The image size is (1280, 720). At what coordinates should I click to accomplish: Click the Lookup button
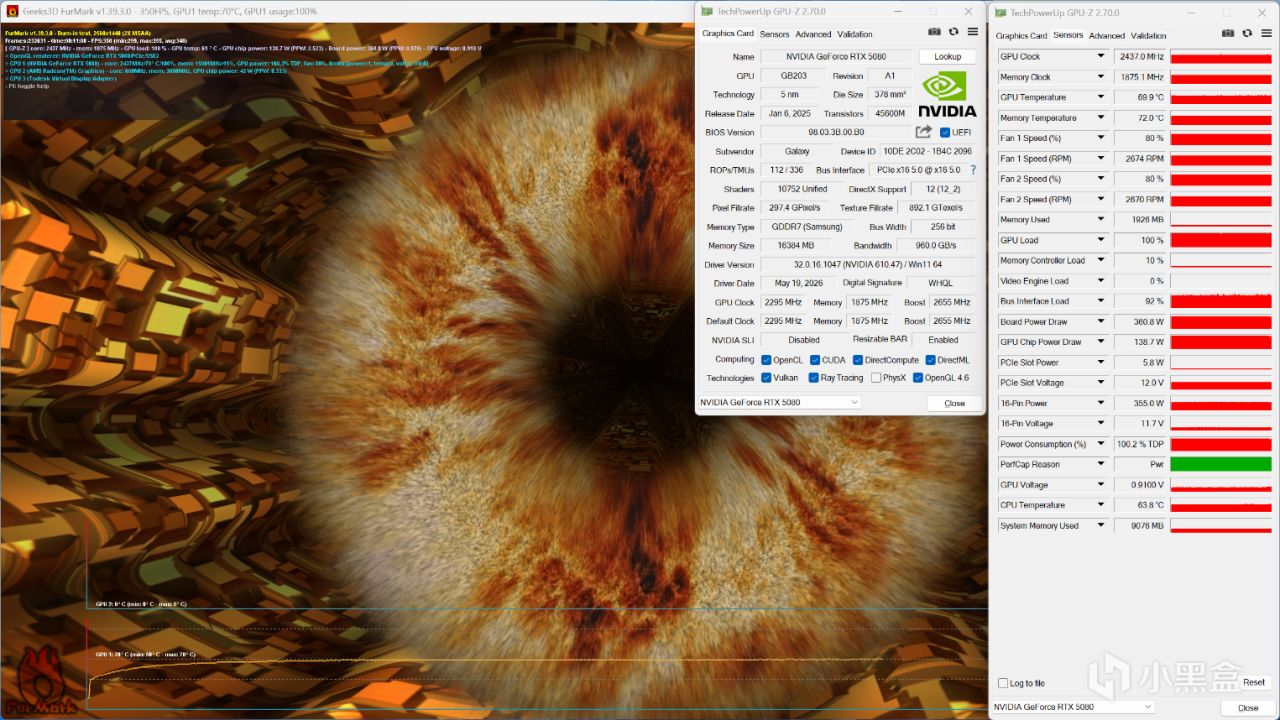(948, 57)
